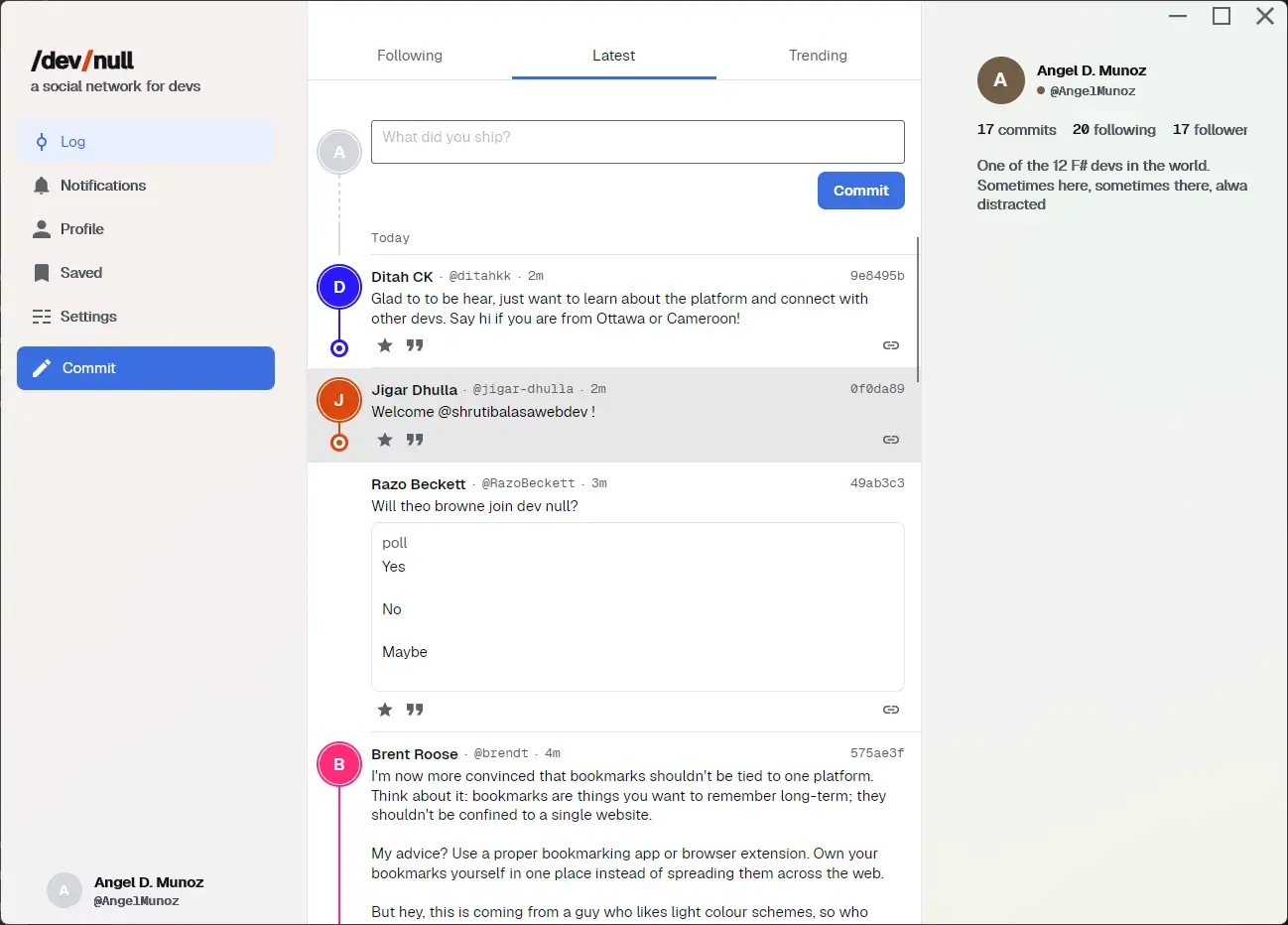Vote No in the poll
Viewport: 1288px width, 925px height.
click(392, 609)
